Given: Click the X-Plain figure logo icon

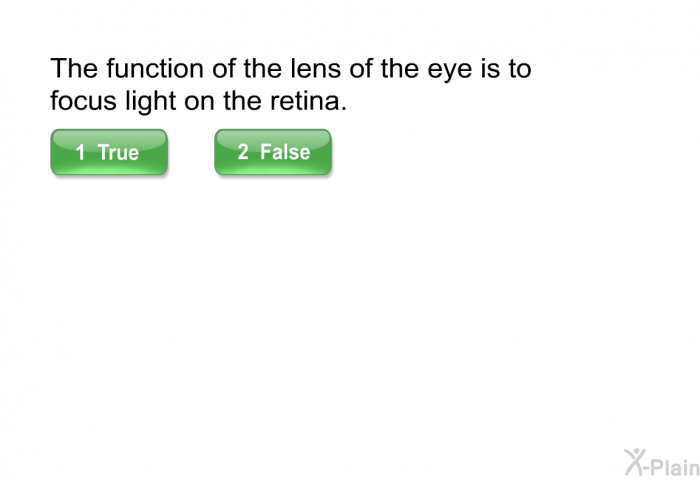Looking at the screenshot, I should click(x=635, y=461).
